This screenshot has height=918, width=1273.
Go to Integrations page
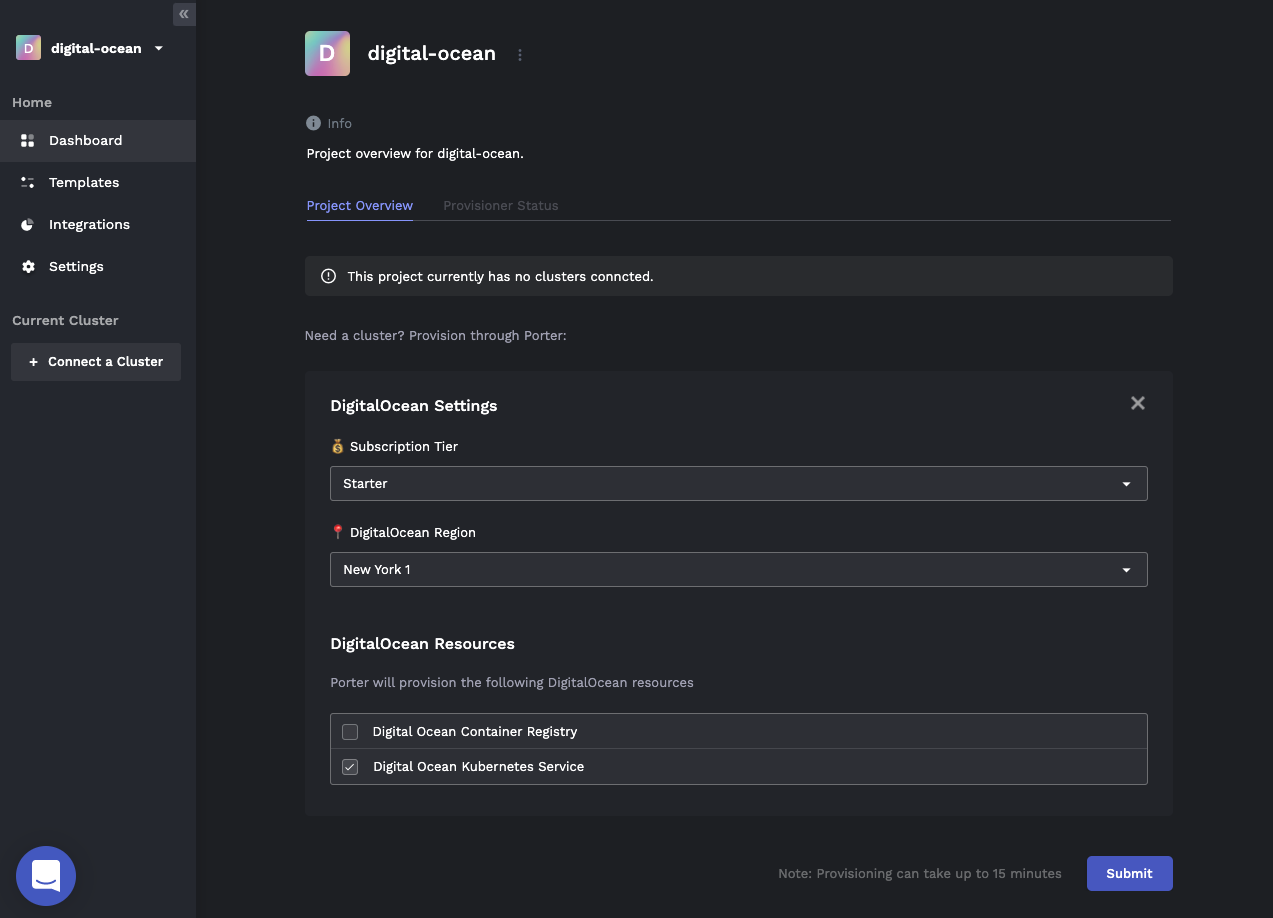pyautogui.click(x=98, y=225)
